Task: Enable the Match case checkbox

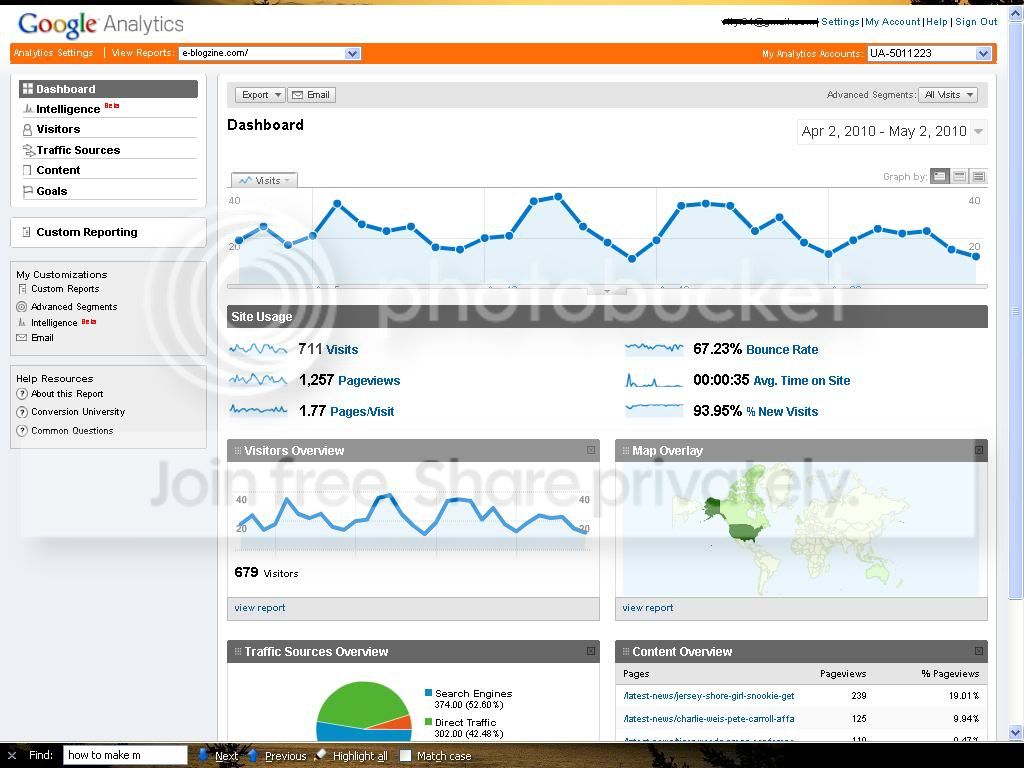Action: tap(406, 756)
